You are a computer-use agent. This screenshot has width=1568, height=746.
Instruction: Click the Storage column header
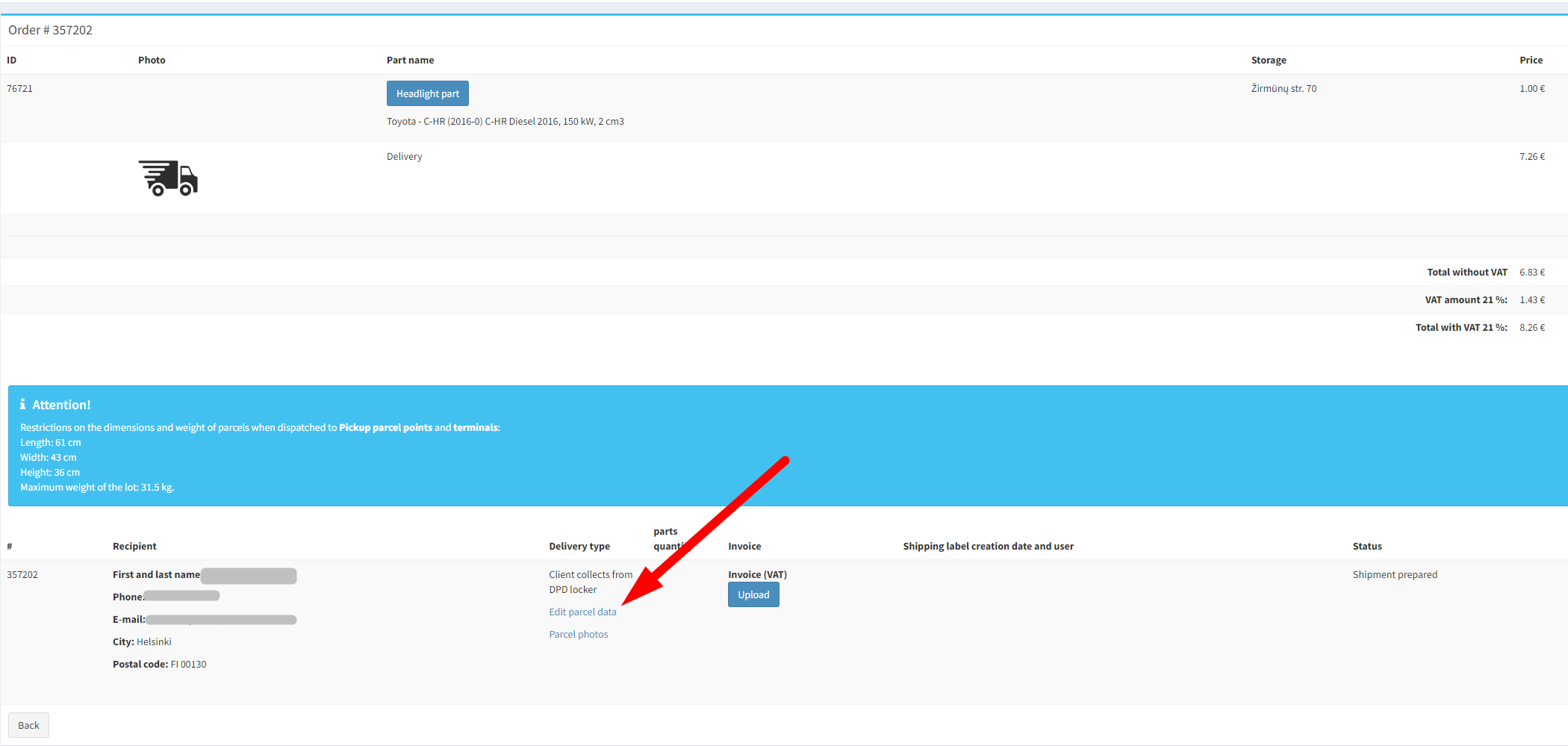click(x=1269, y=60)
